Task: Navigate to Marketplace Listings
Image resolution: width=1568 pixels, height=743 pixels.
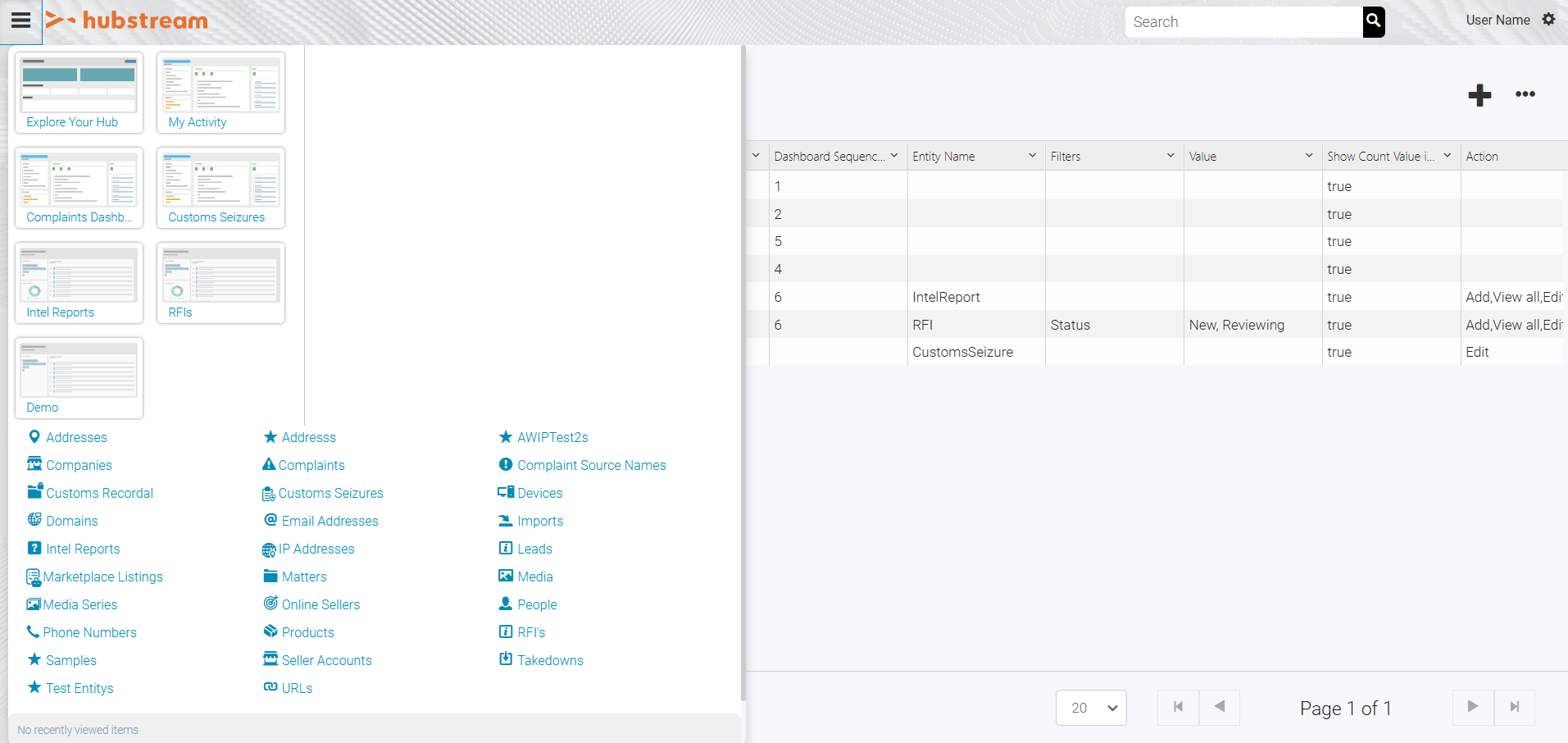Action: 102,577
